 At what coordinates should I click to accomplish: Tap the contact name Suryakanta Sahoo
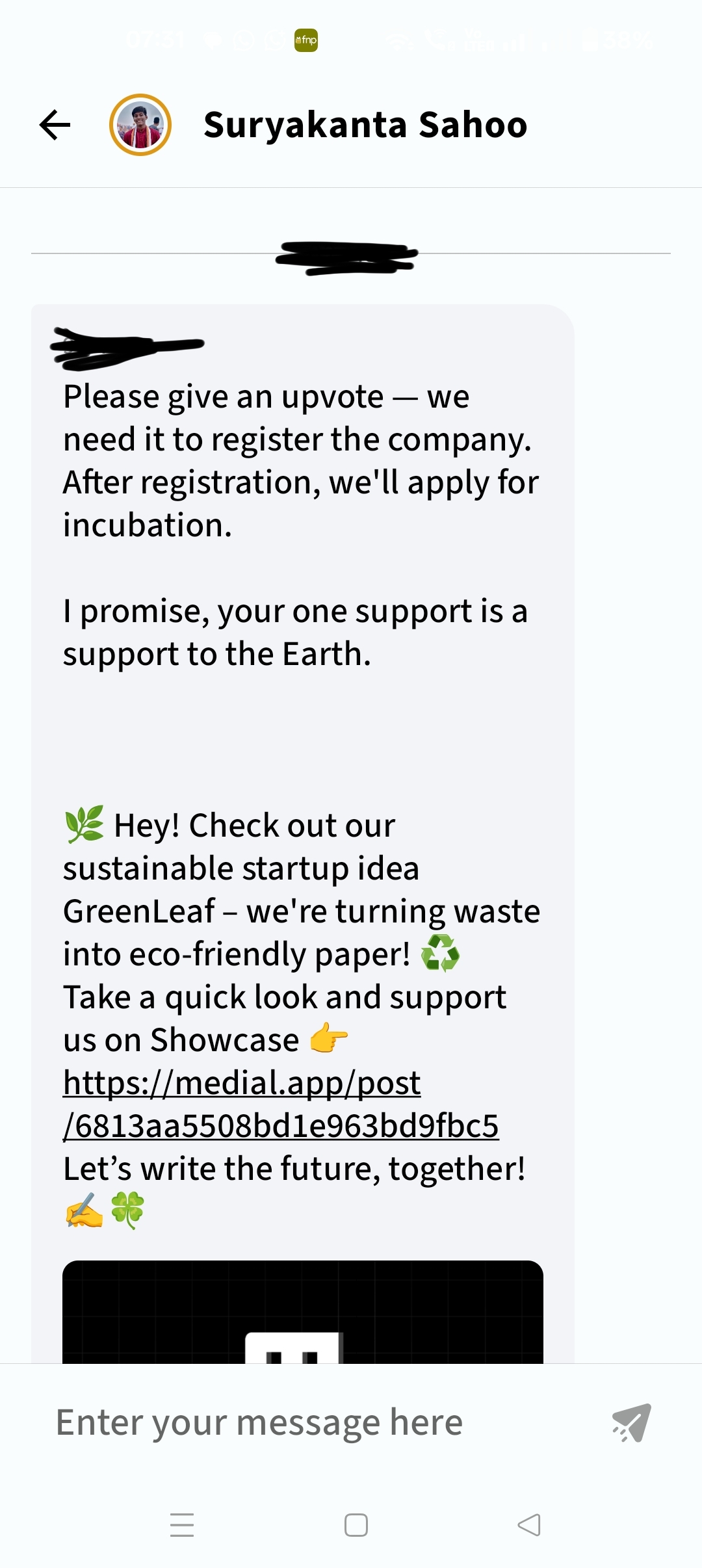tap(365, 125)
